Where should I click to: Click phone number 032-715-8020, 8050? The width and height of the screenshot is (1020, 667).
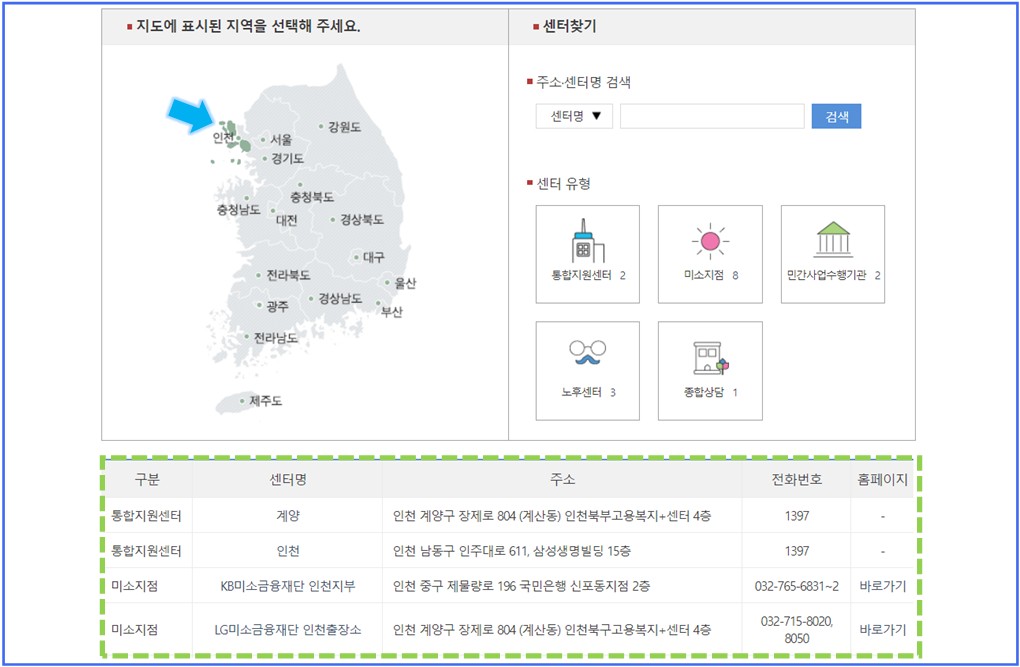pos(796,629)
